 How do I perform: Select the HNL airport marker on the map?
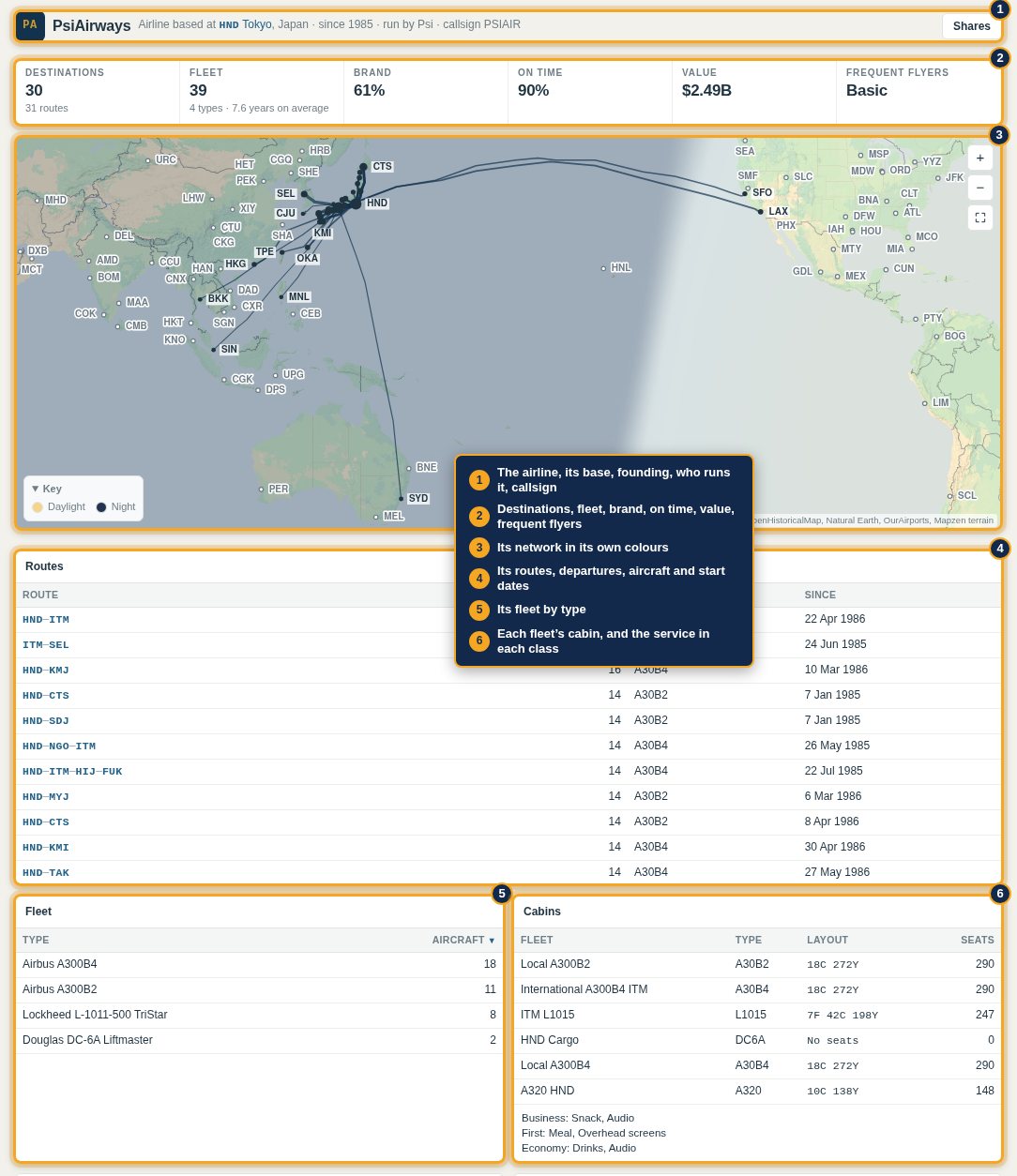[603, 268]
